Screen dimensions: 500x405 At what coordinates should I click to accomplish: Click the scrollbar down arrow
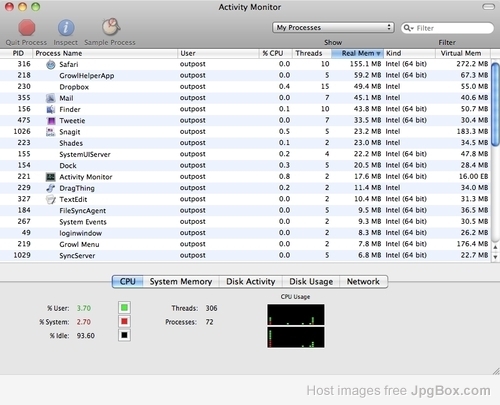[496, 257]
